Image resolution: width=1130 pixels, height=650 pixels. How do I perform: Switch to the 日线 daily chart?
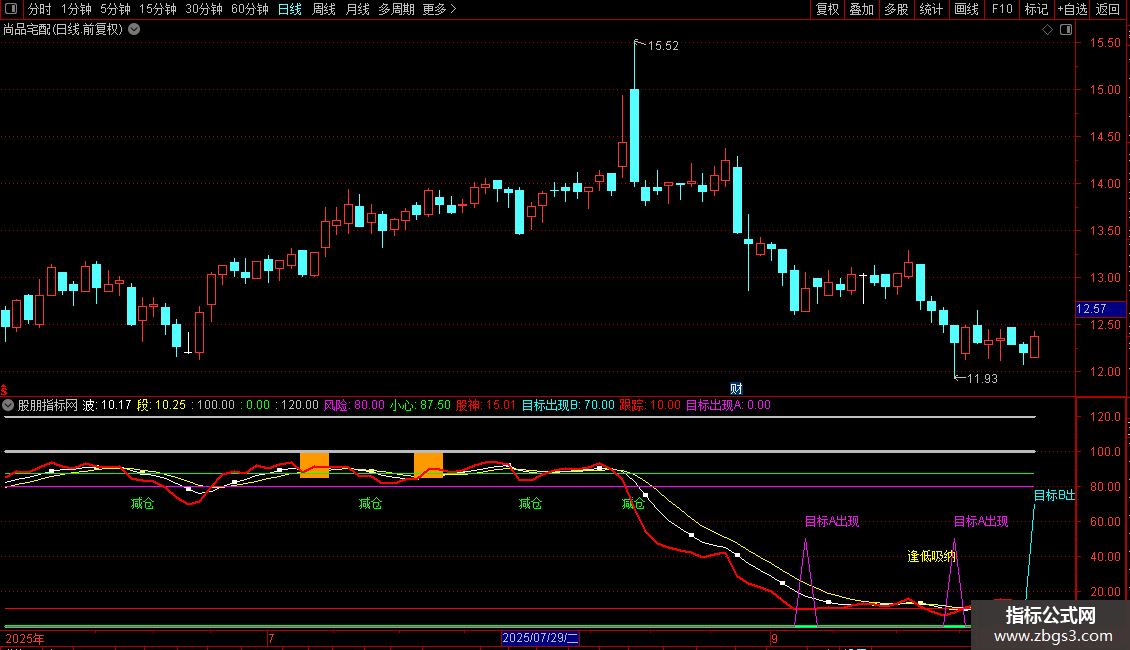point(290,9)
